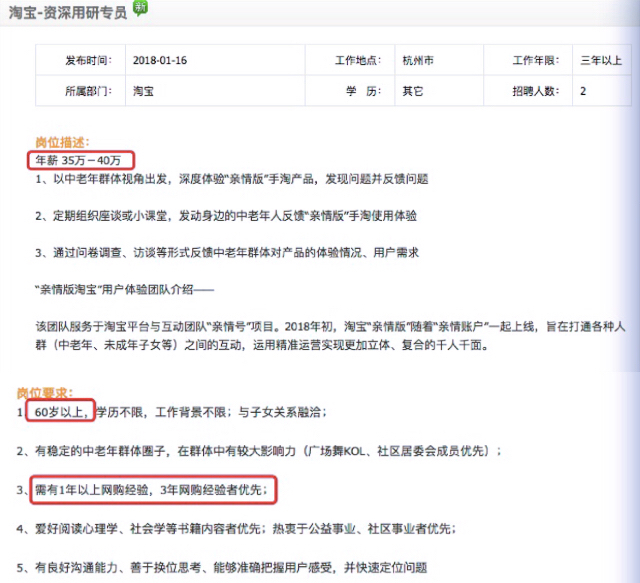Click the text 60岁以上
The width and height of the screenshot is (640, 583).
(x=61, y=412)
